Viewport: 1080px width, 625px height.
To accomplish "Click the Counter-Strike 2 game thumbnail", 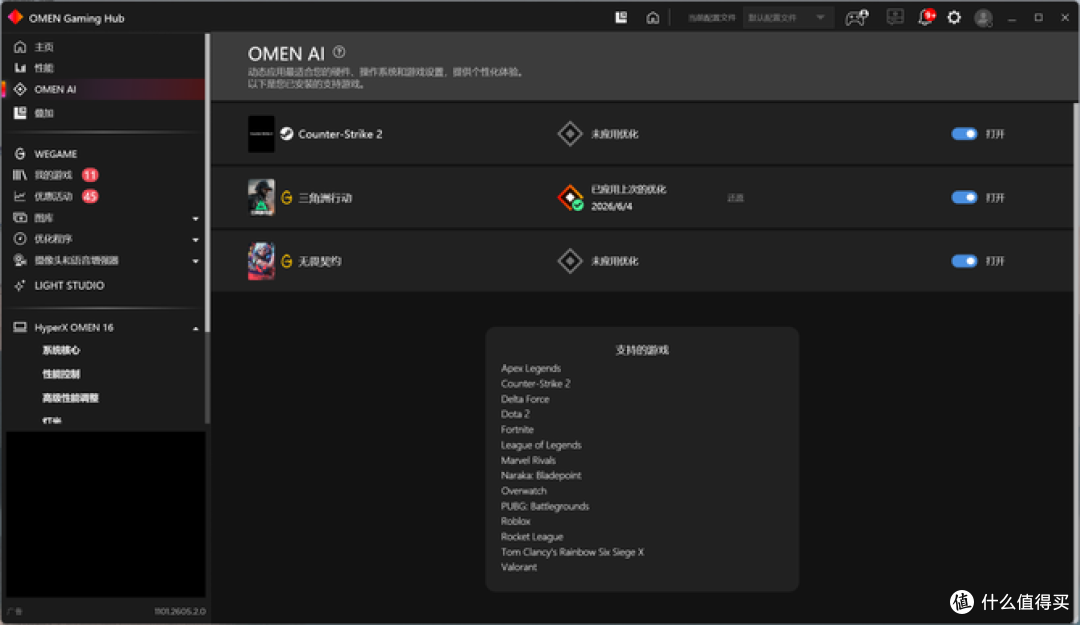I will pyautogui.click(x=261, y=134).
